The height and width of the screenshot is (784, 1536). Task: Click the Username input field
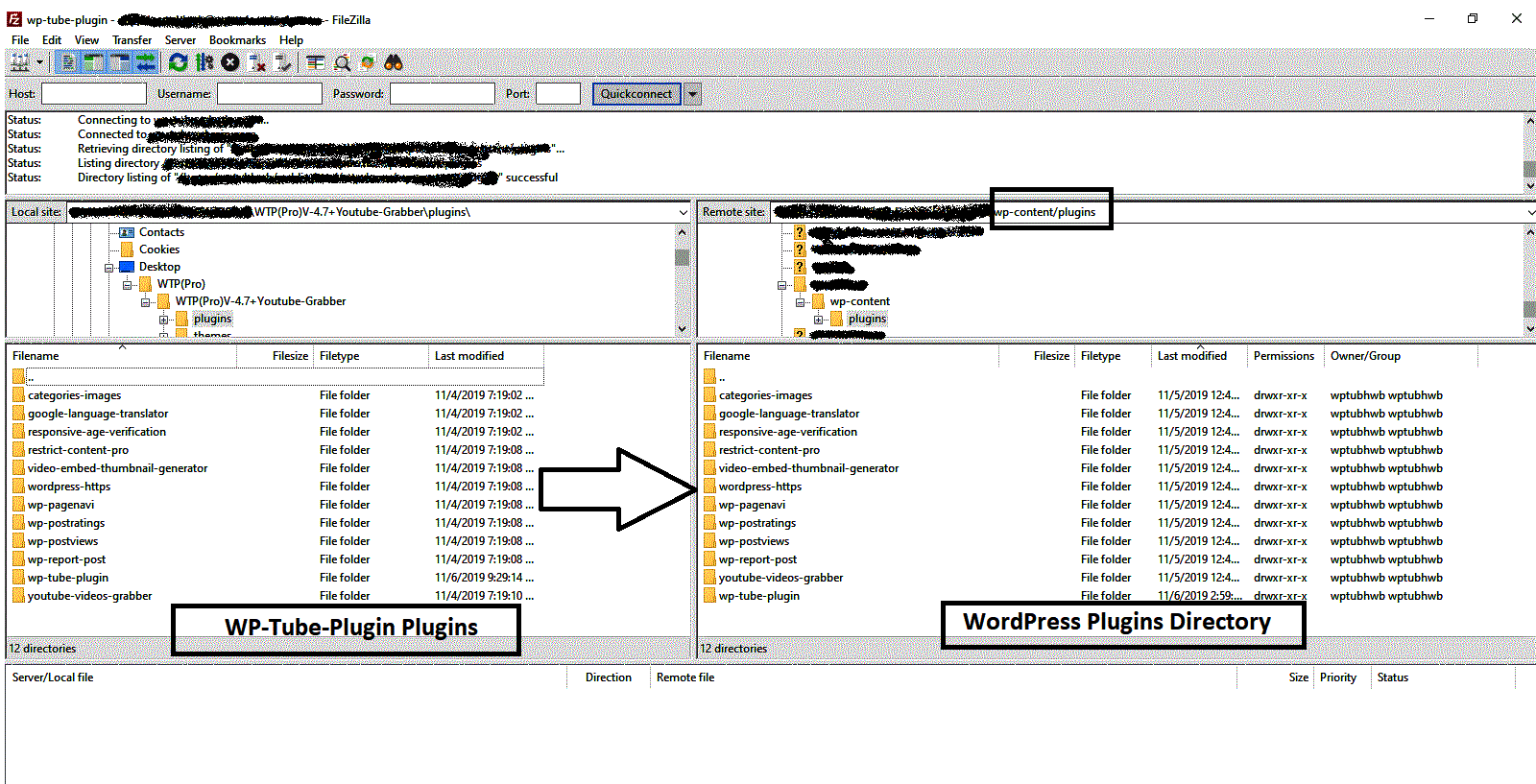[270, 93]
